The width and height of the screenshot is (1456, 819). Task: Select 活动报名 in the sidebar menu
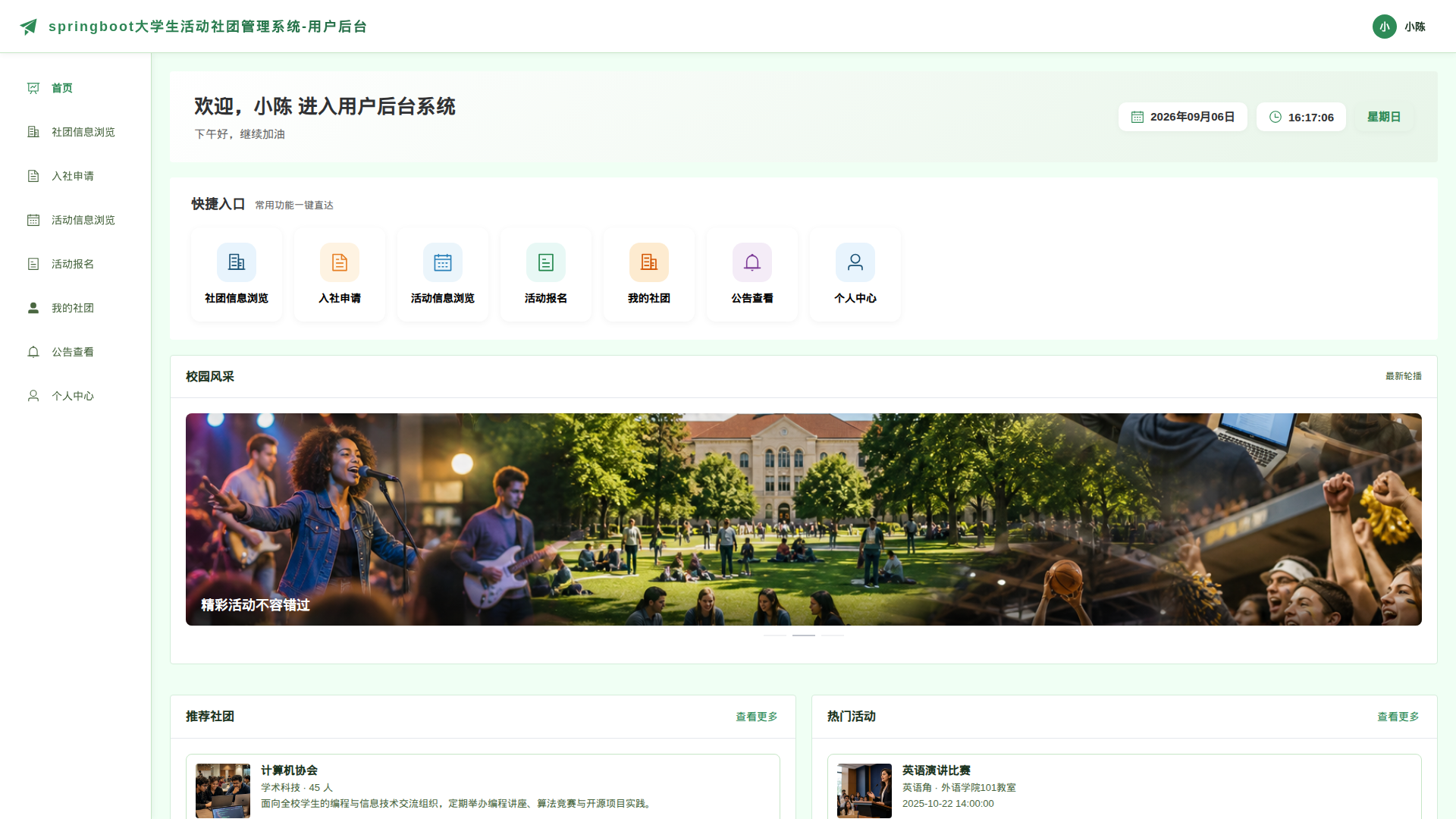[x=76, y=264]
